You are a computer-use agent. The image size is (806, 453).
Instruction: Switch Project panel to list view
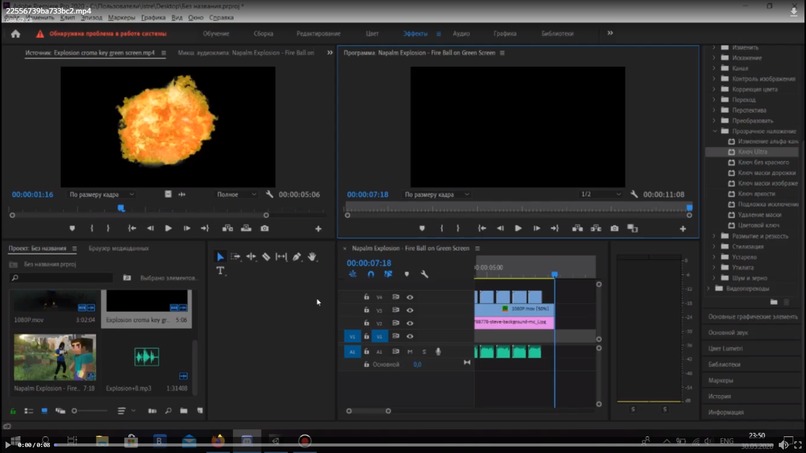tap(29, 411)
